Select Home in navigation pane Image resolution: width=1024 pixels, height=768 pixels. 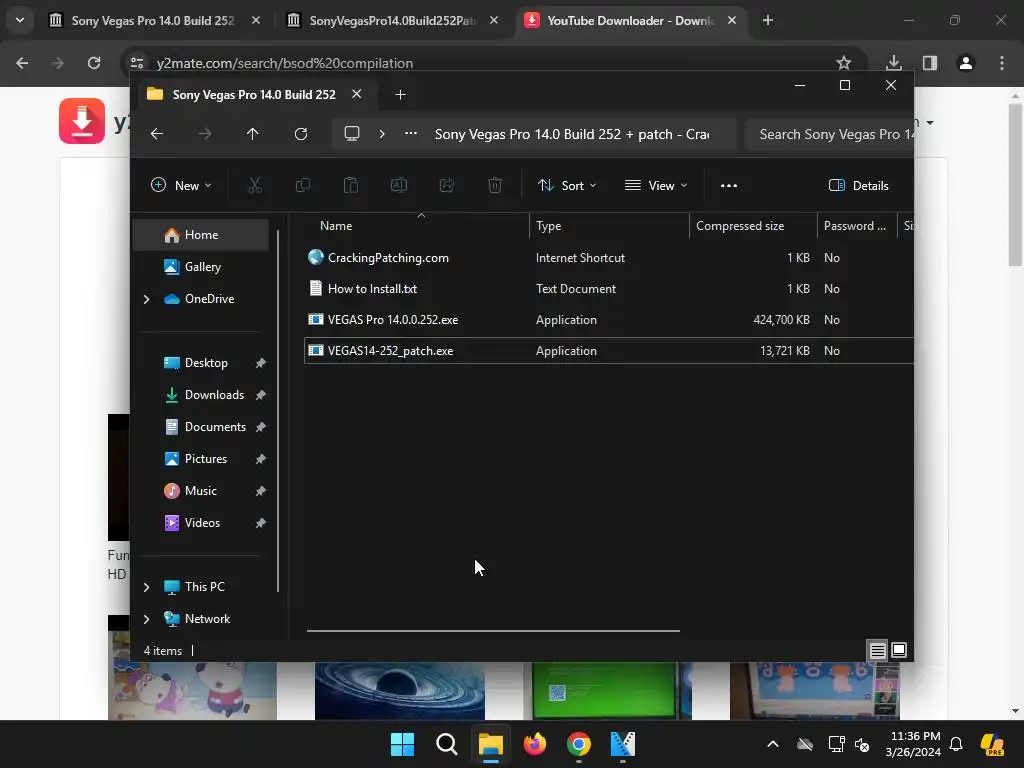click(x=200, y=235)
